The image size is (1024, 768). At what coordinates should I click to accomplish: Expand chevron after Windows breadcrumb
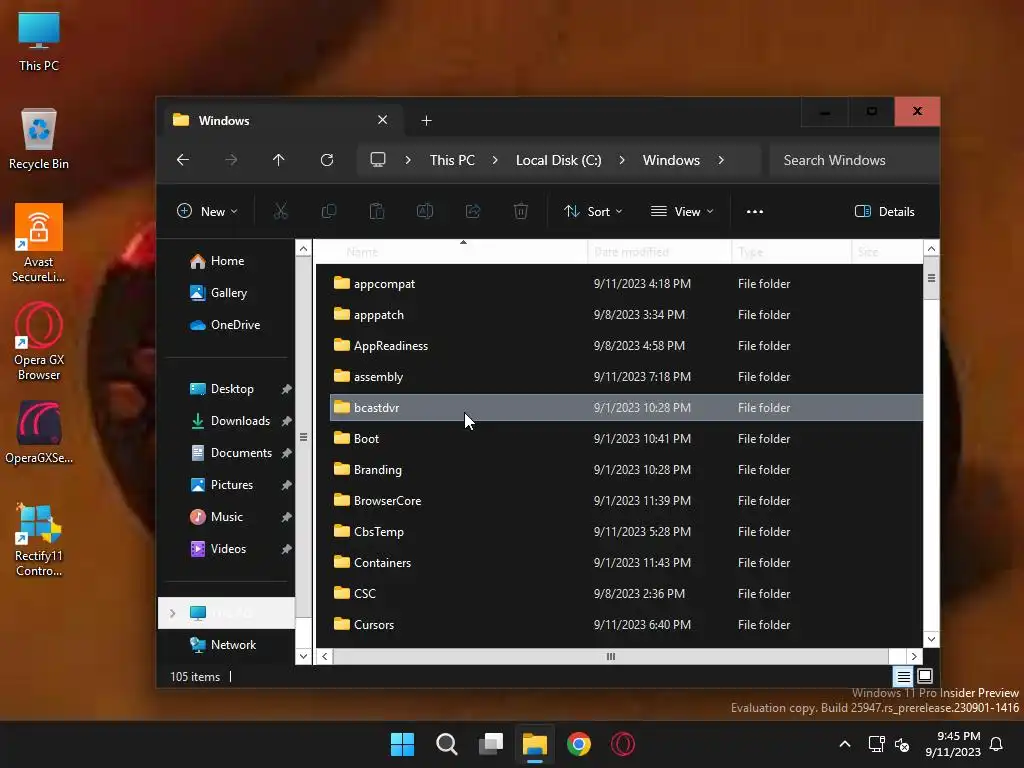(721, 160)
